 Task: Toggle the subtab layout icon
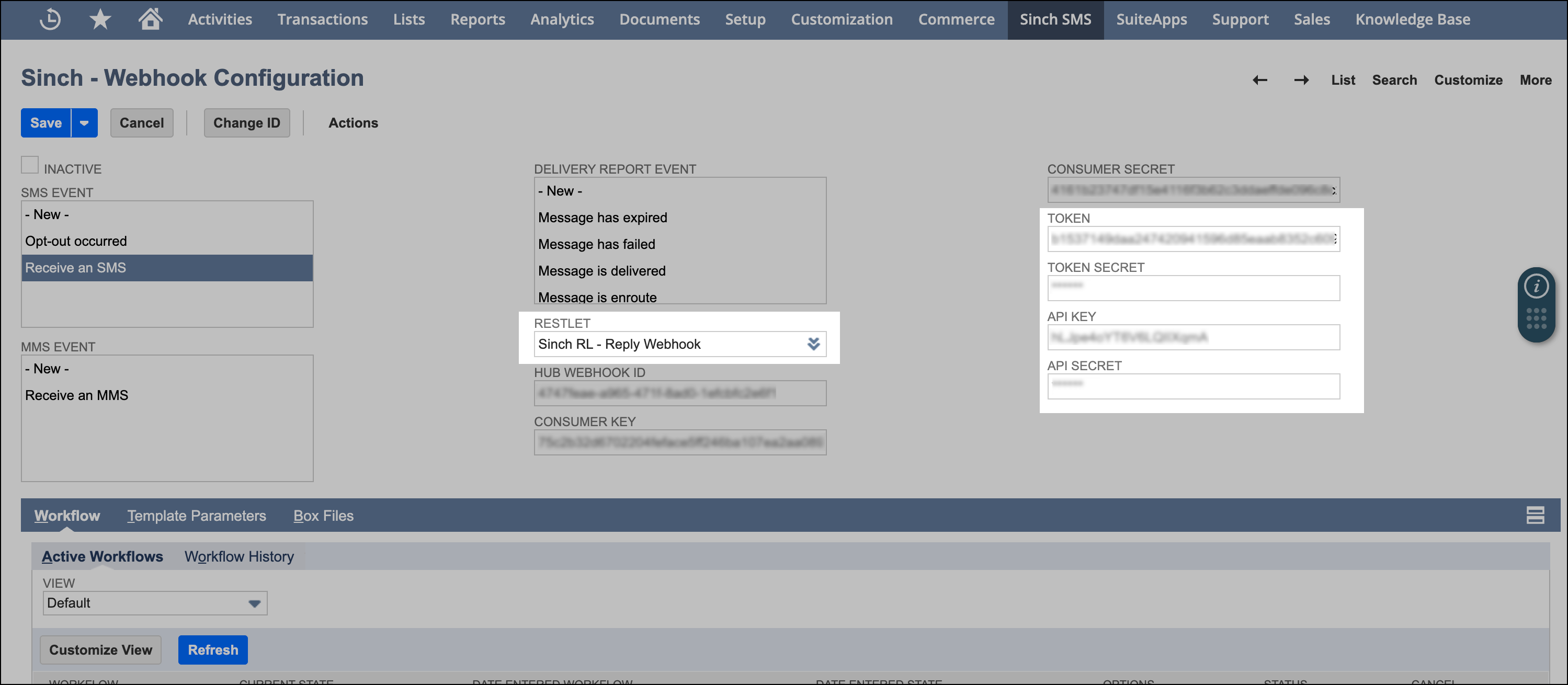coord(1535,515)
